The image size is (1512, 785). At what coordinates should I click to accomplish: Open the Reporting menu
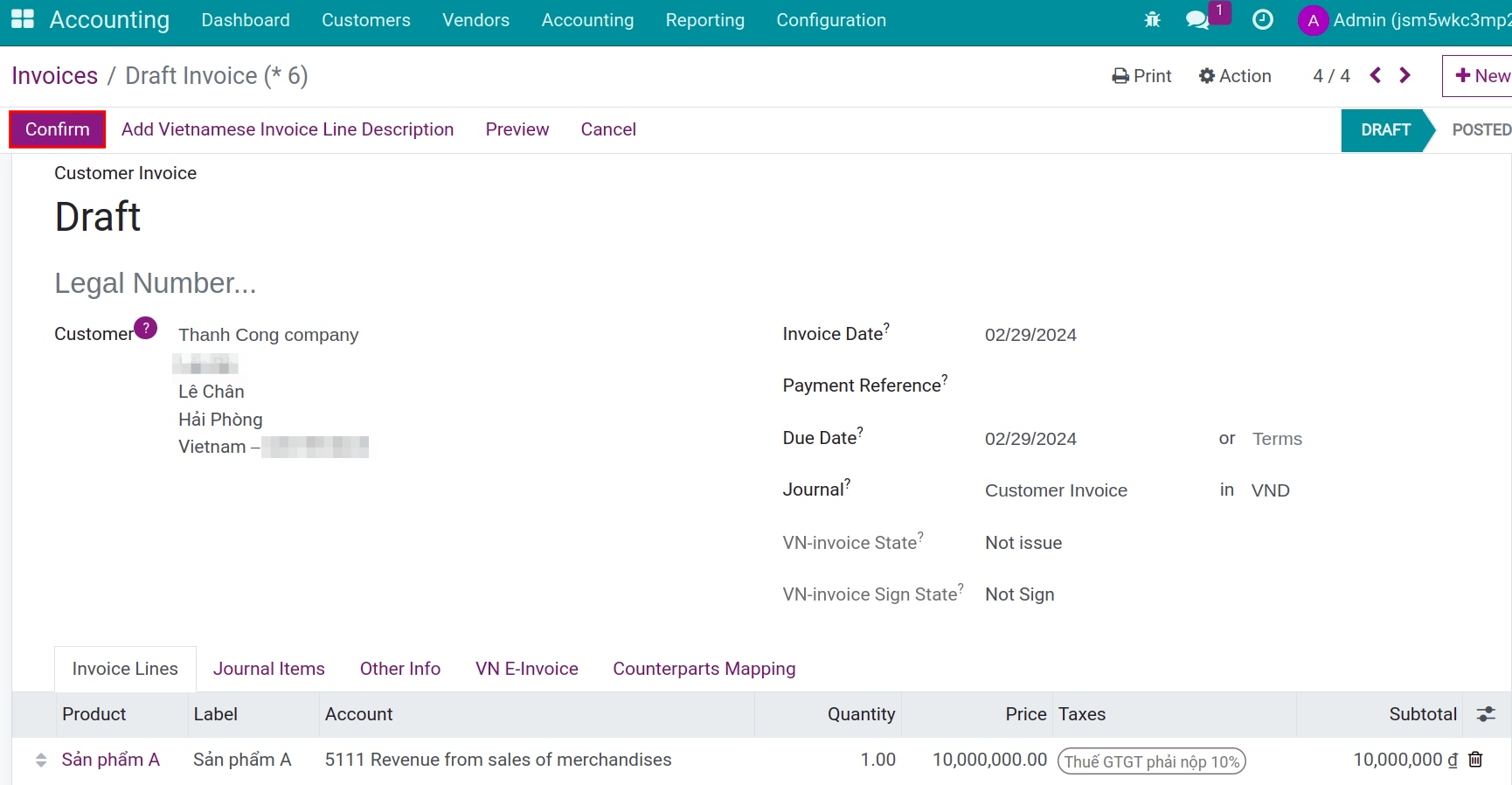pos(705,20)
